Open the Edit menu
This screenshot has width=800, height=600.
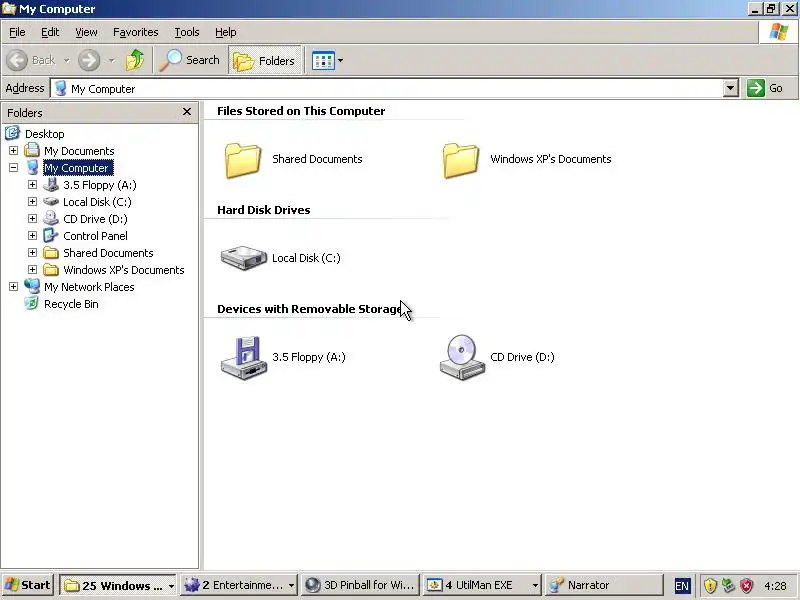coord(50,32)
